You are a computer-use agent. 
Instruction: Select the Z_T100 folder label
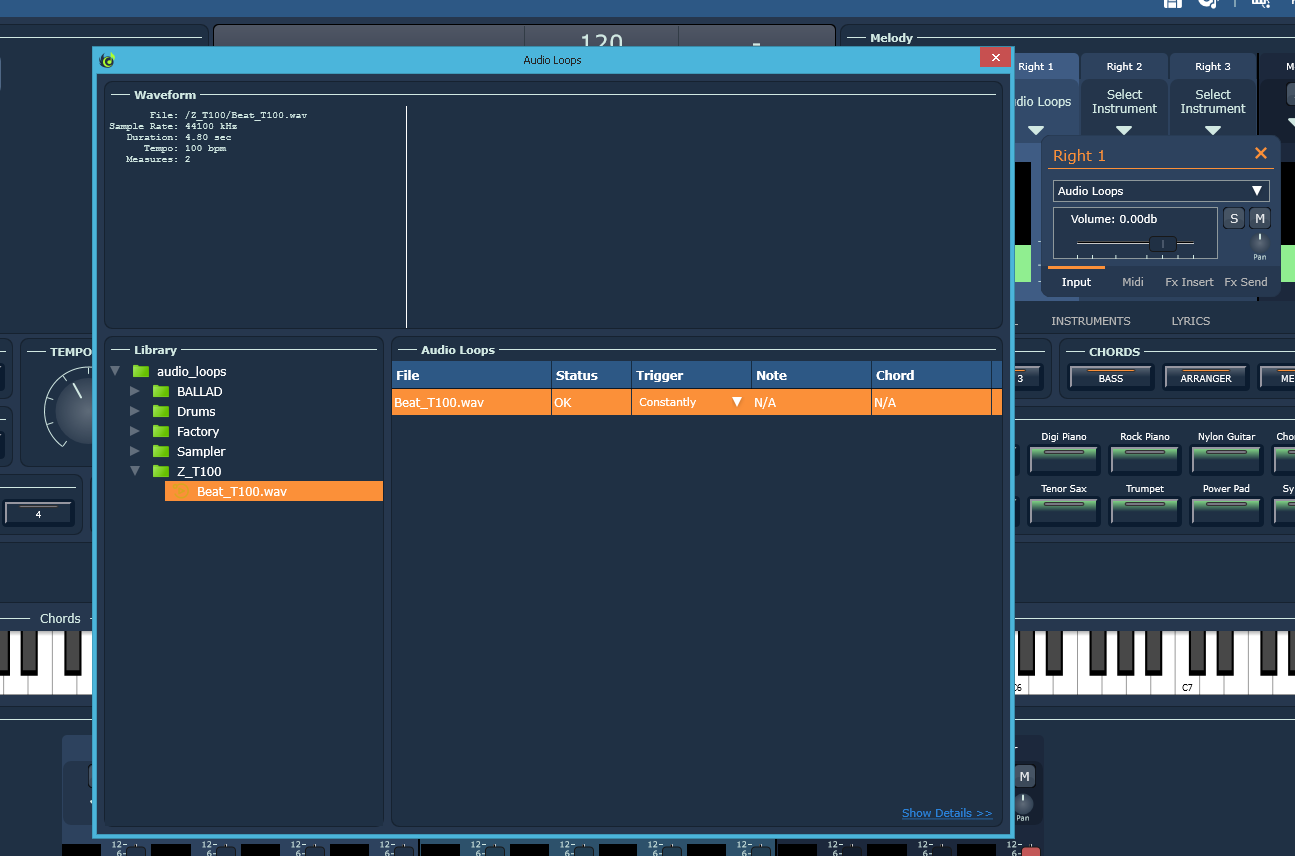click(199, 471)
